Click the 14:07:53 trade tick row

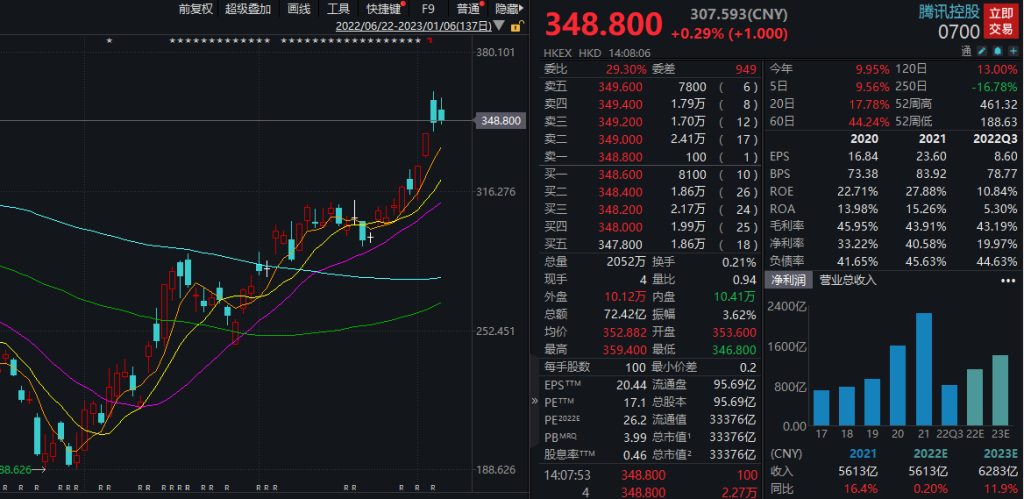click(x=652, y=476)
